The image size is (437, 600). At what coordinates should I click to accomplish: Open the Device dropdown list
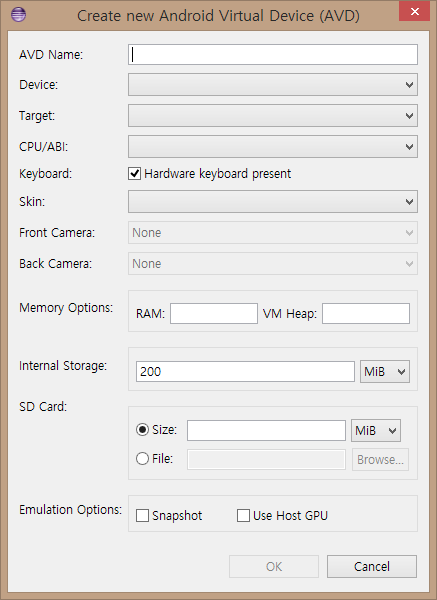click(x=272, y=85)
